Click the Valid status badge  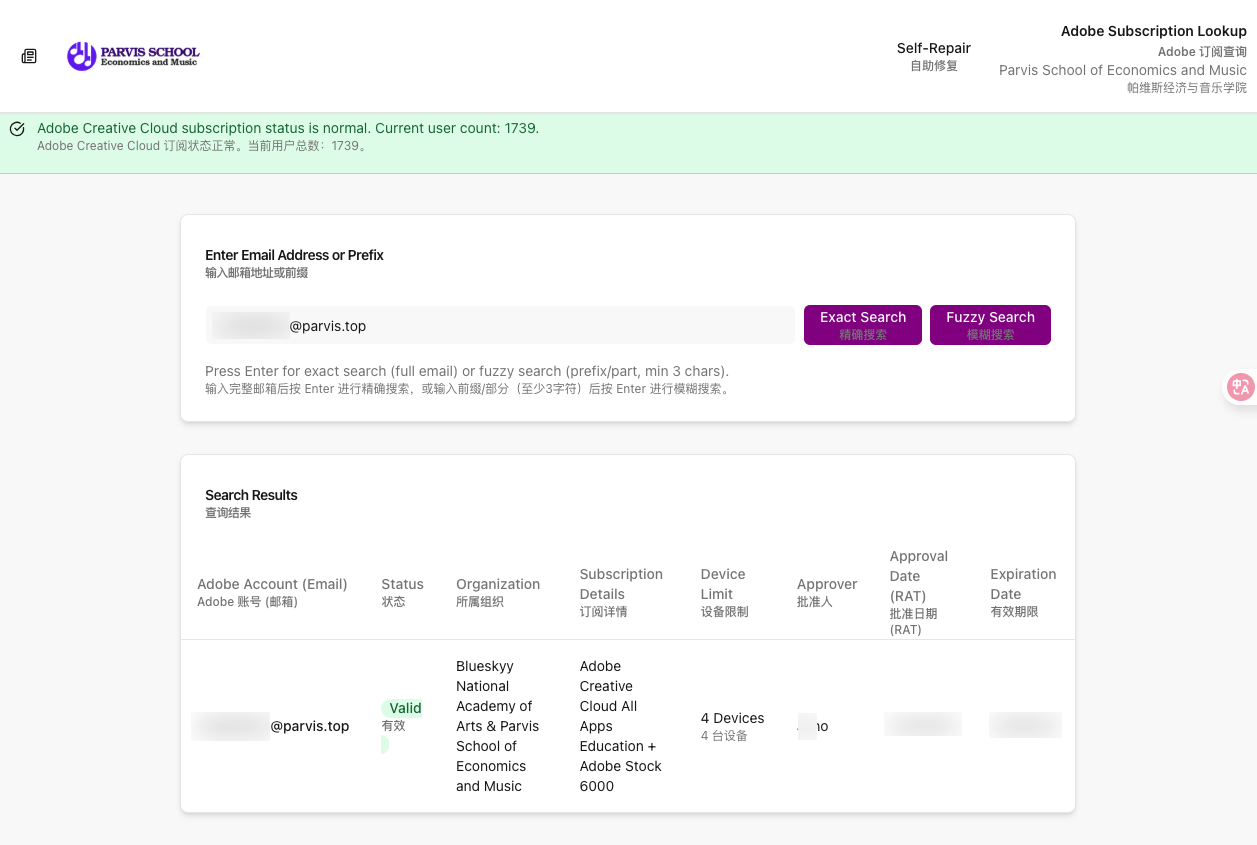coord(402,708)
